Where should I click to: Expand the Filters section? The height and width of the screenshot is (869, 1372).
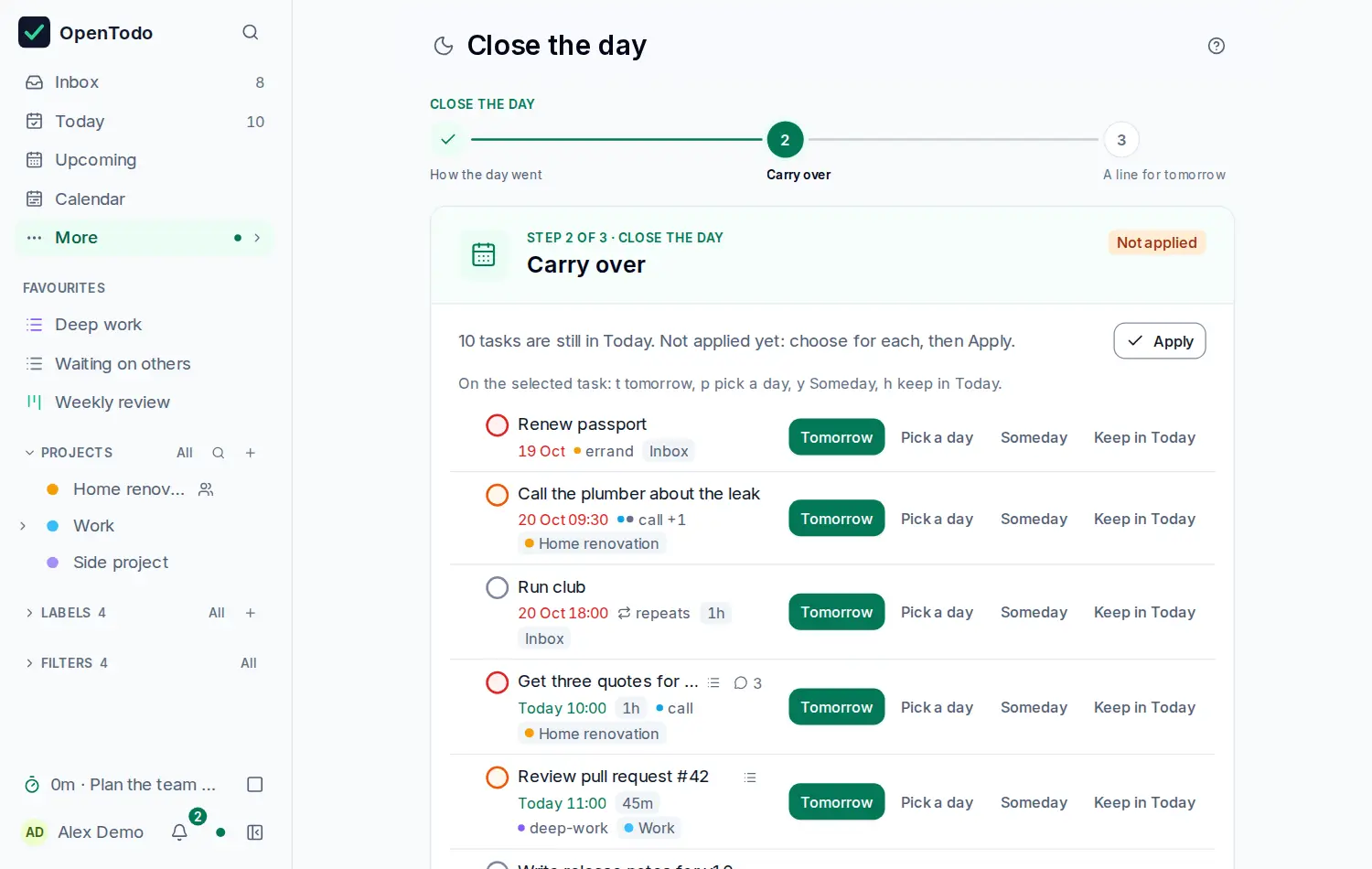click(29, 663)
